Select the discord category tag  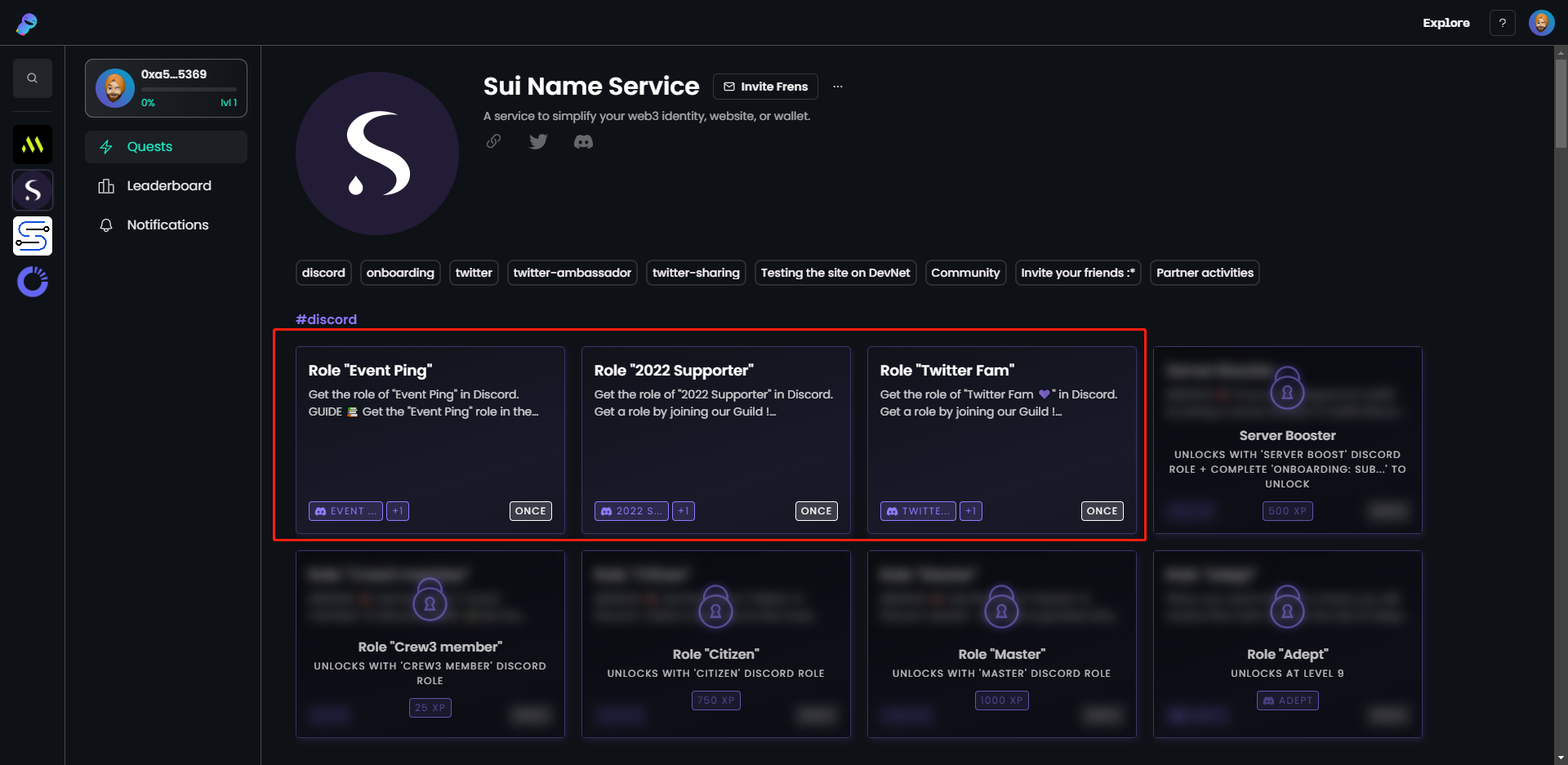click(x=323, y=273)
